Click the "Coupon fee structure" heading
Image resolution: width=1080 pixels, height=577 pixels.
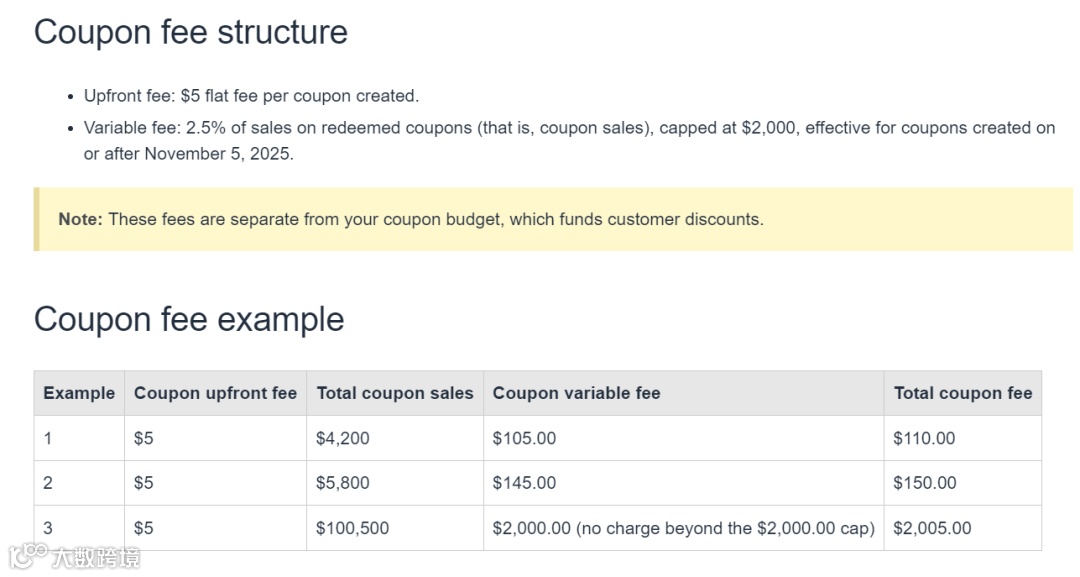190,32
